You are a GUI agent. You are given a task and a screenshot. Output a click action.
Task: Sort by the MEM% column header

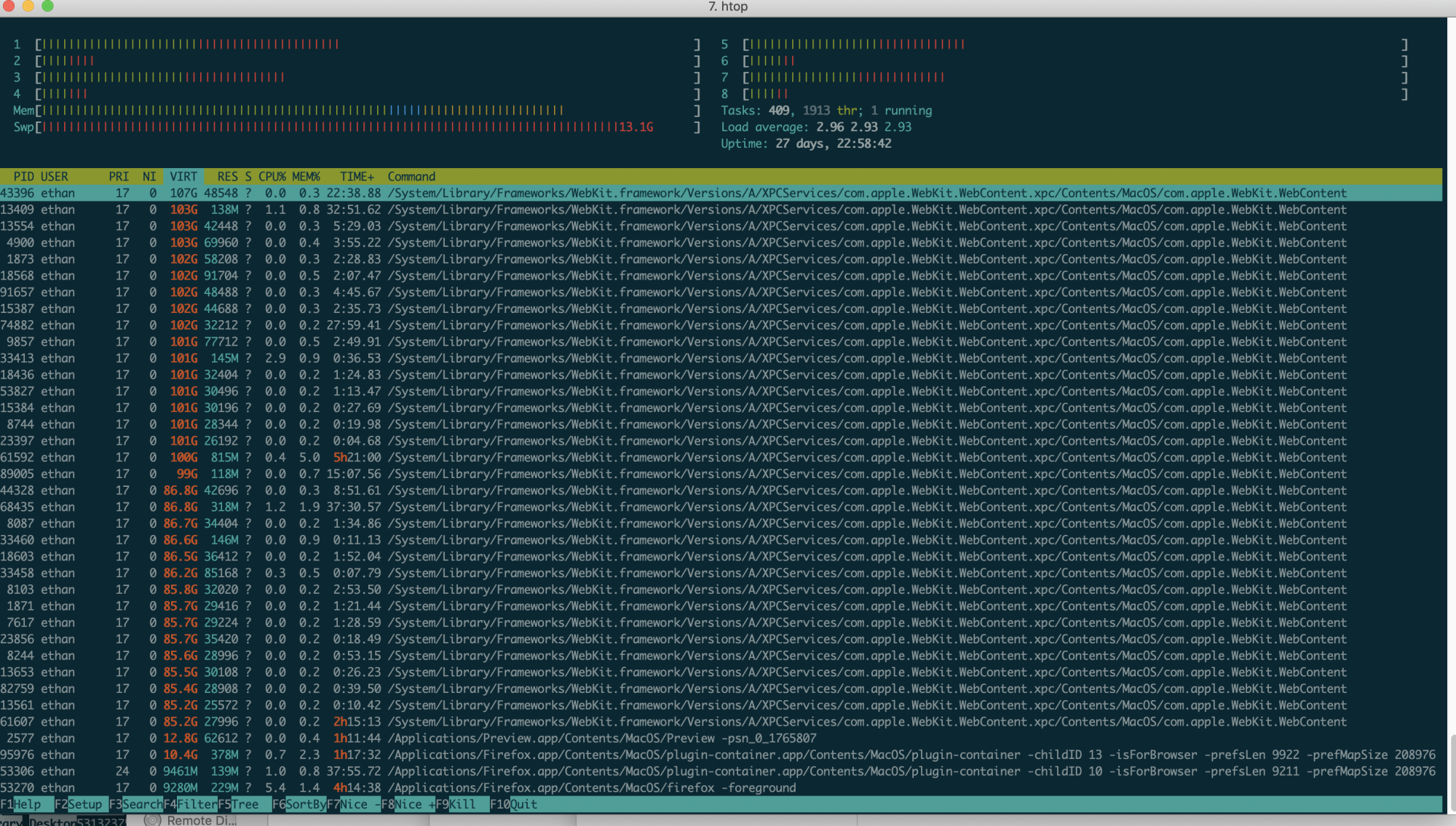click(x=306, y=177)
